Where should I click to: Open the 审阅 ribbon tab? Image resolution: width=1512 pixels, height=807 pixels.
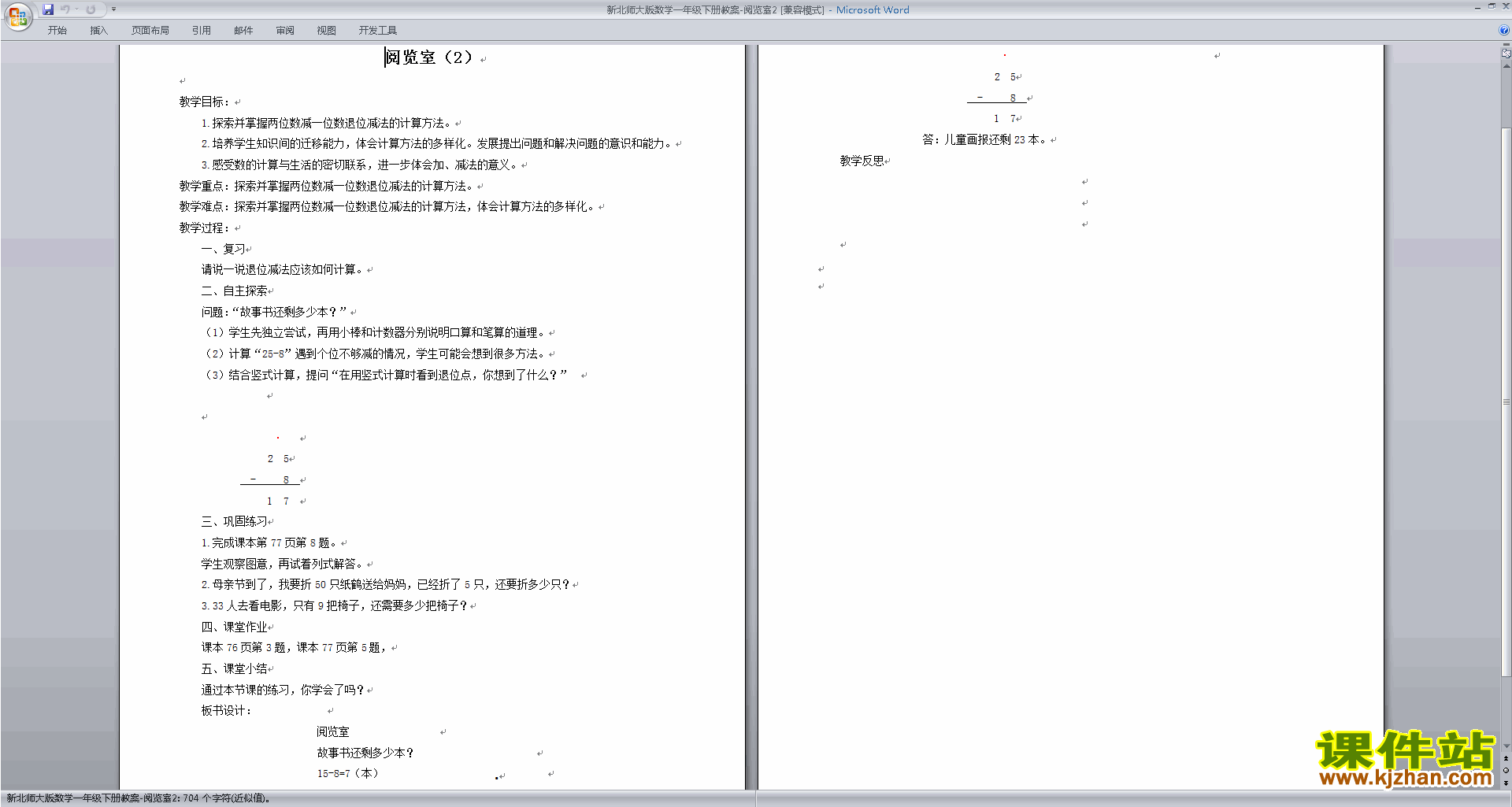285,31
